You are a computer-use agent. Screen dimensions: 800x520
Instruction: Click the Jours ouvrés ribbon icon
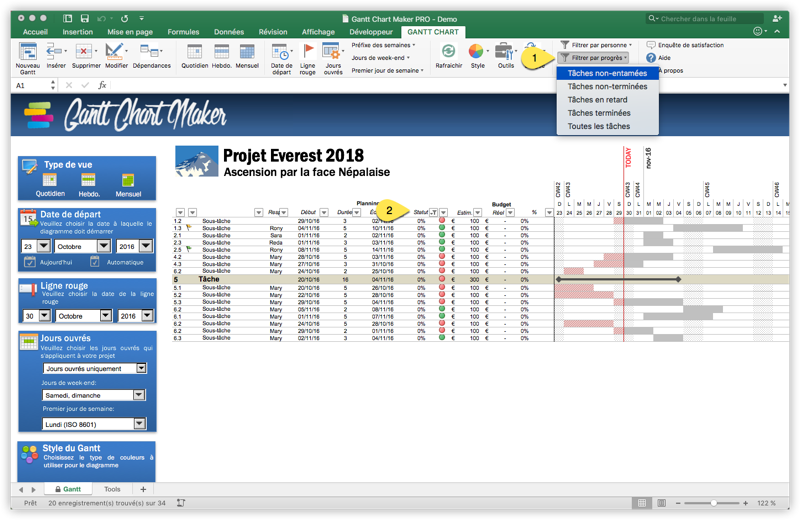click(332, 52)
